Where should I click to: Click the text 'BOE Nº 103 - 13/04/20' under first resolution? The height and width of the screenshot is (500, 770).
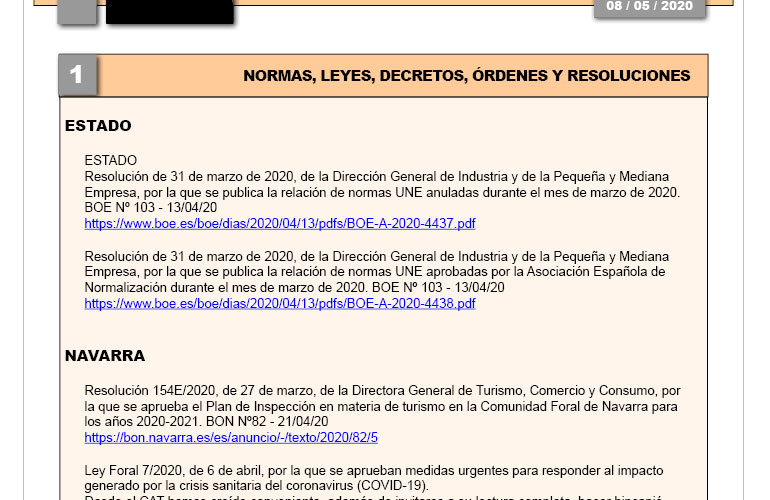tap(151, 207)
